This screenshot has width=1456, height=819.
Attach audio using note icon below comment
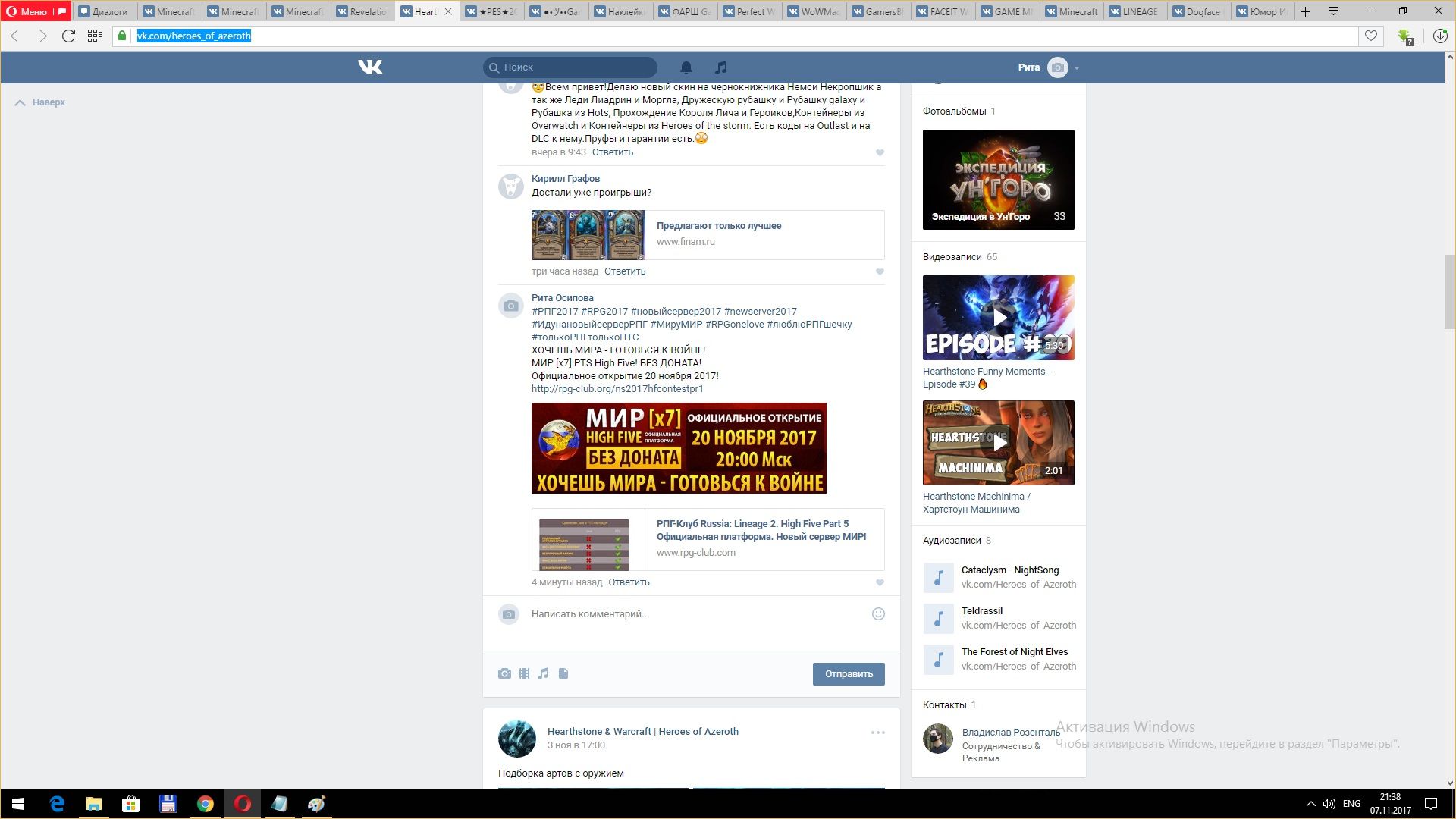[543, 673]
